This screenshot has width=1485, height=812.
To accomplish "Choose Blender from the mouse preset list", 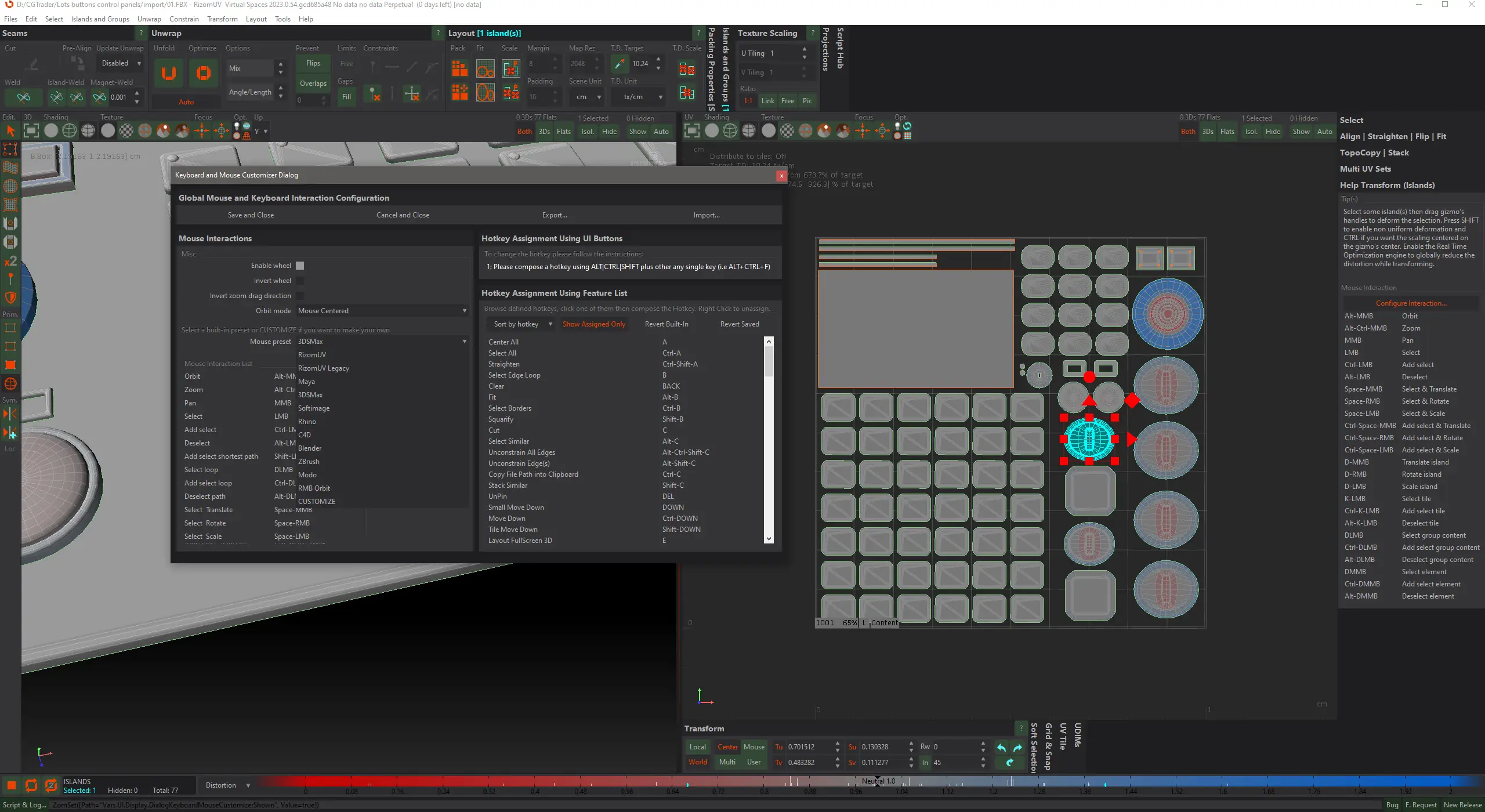I will click(x=310, y=448).
